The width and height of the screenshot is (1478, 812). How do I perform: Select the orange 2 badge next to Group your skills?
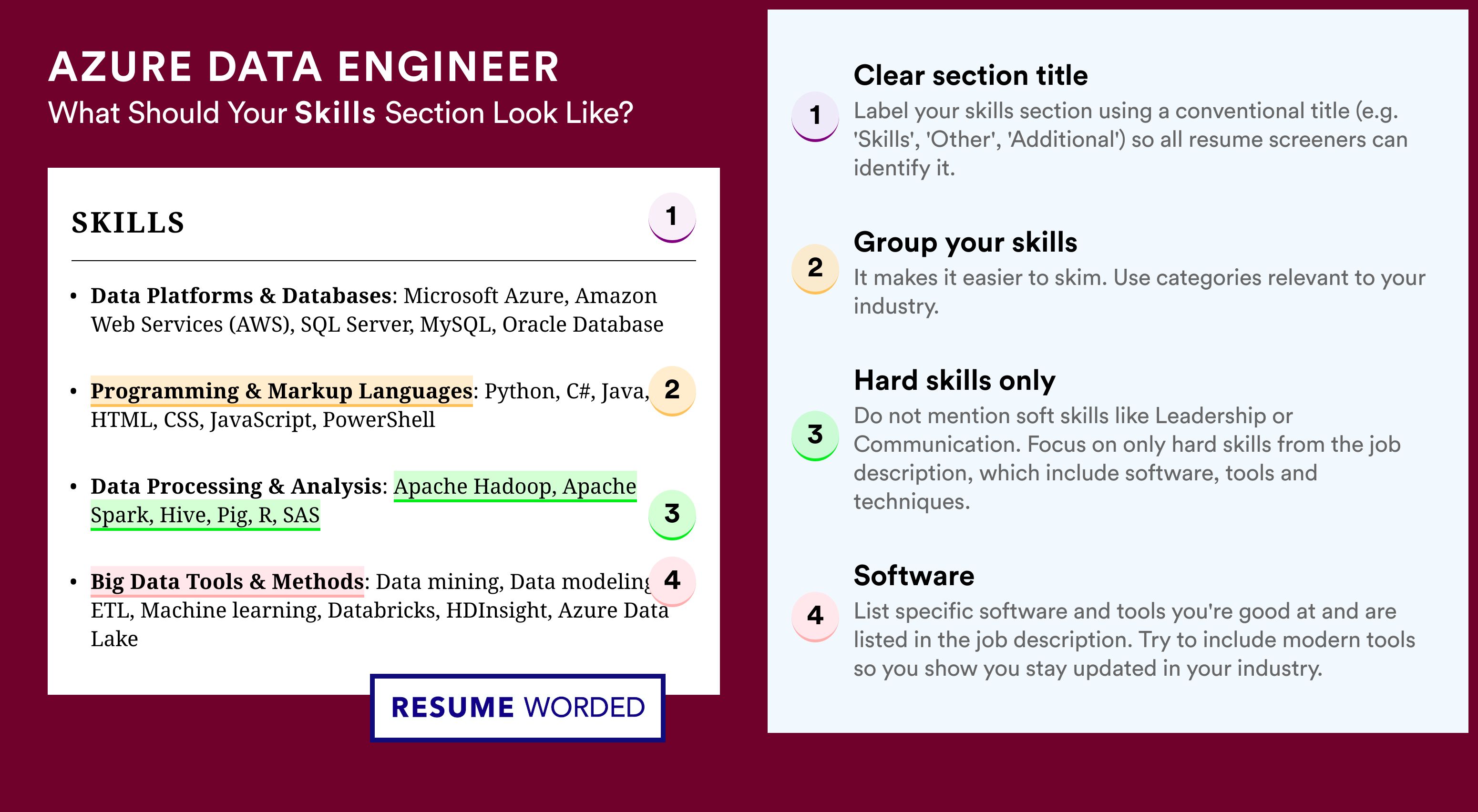click(815, 269)
